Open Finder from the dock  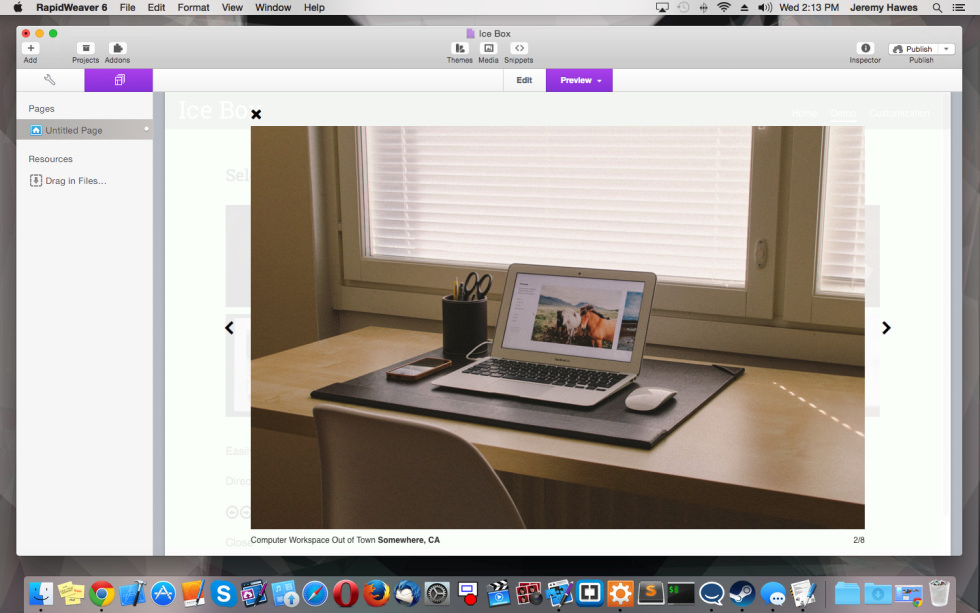coord(41,593)
